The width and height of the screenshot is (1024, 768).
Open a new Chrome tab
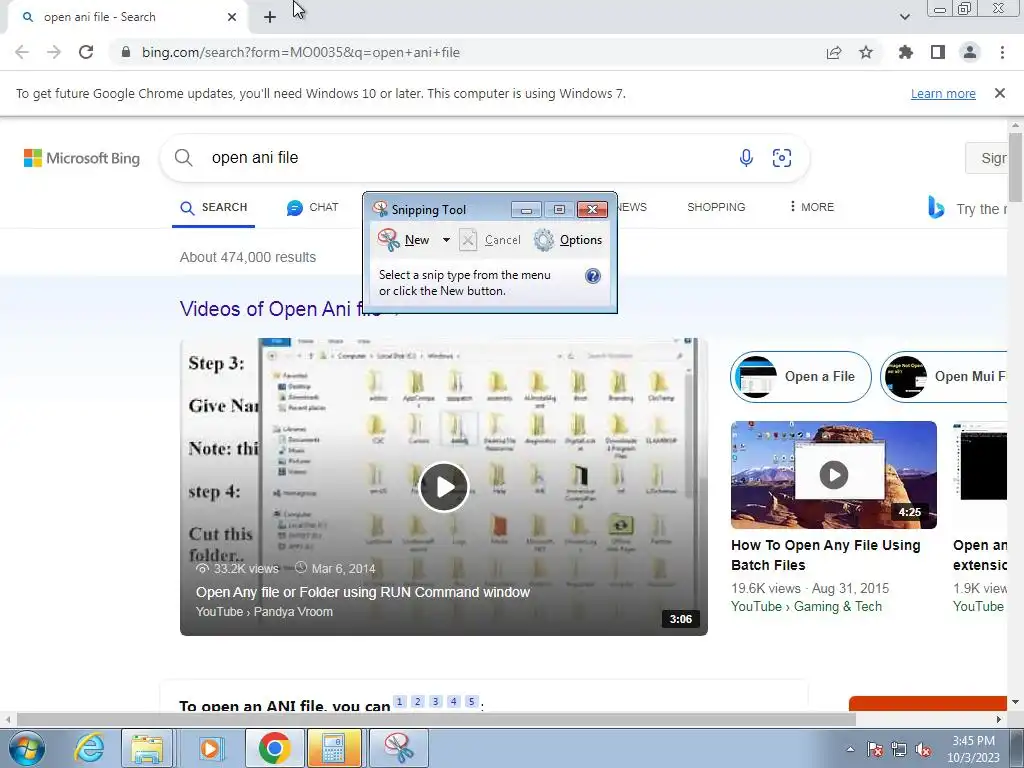(270, 17)
